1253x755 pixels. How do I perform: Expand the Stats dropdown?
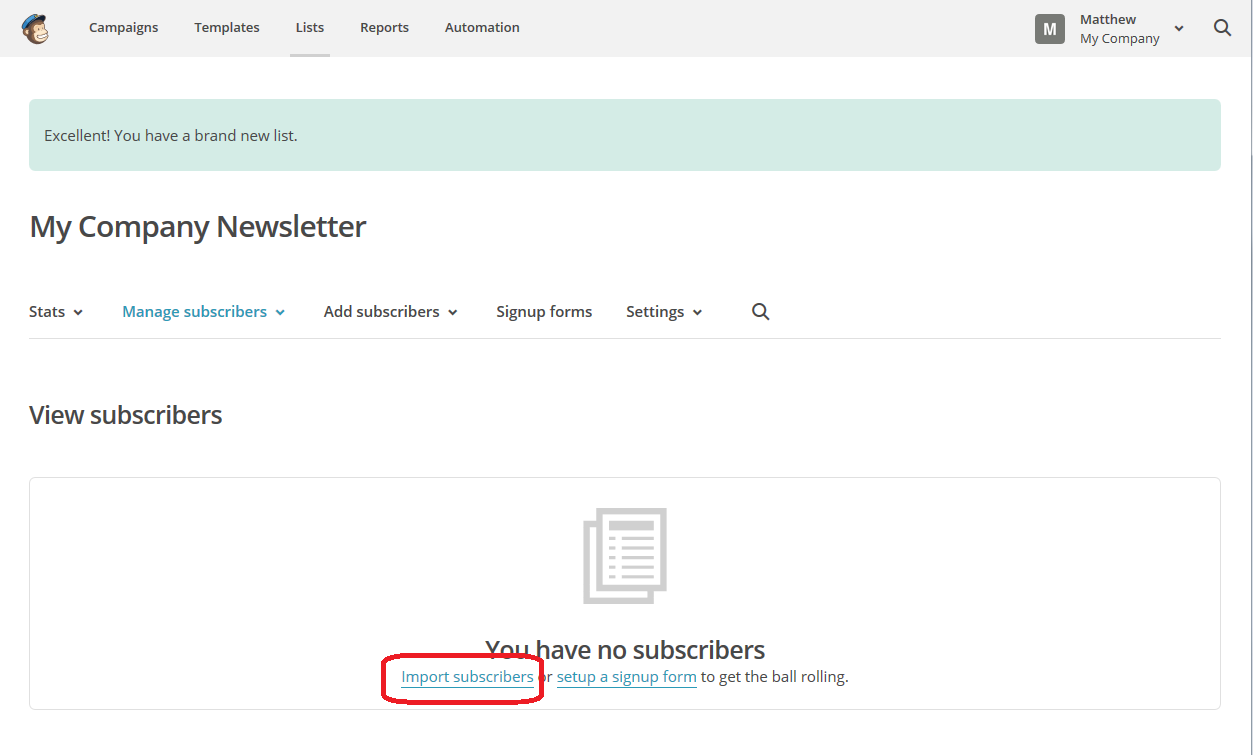pyautogui.click(x=56, y=312)
